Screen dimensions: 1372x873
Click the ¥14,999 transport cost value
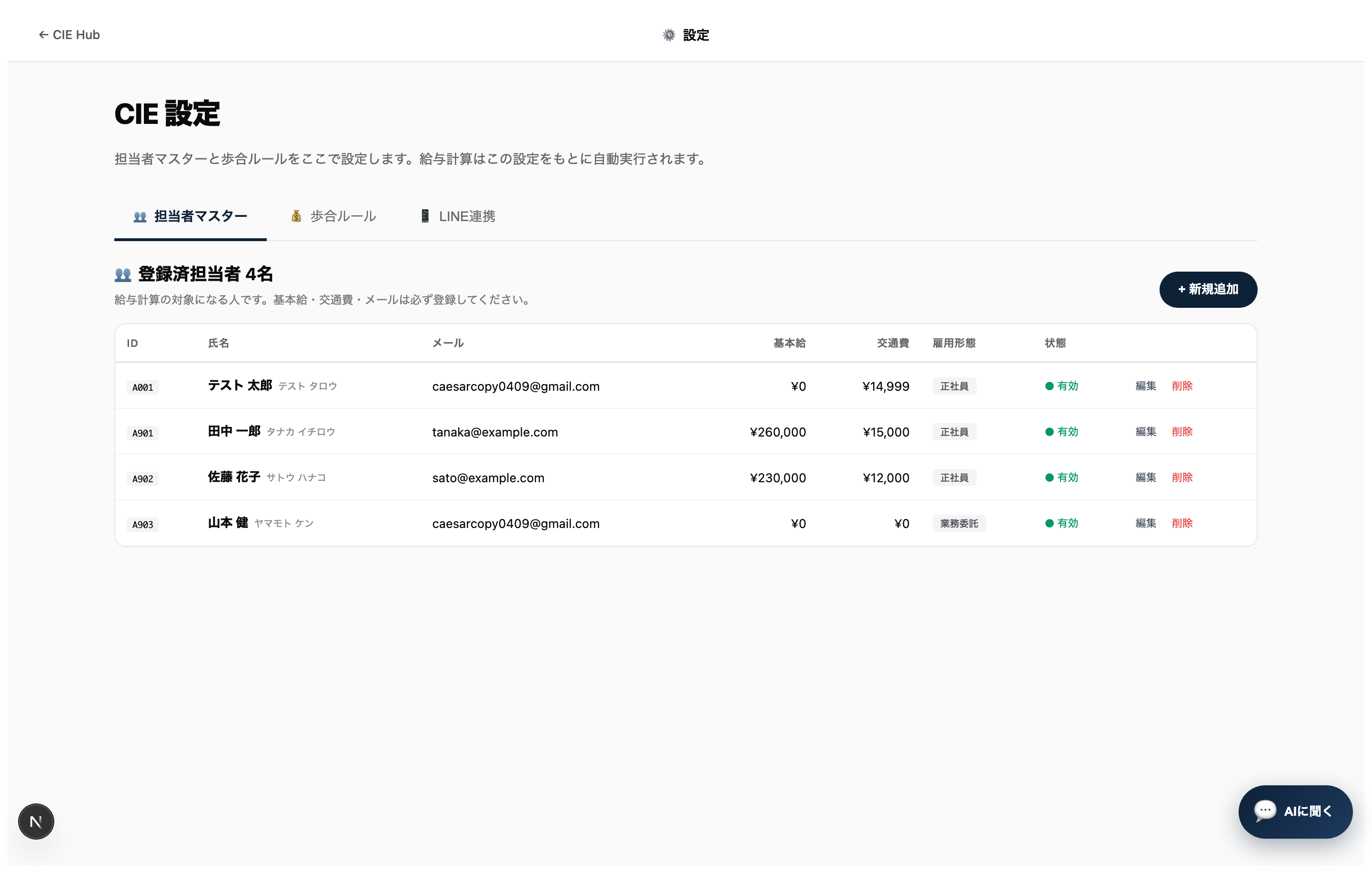pyautogui.click(x=886, y=386)
